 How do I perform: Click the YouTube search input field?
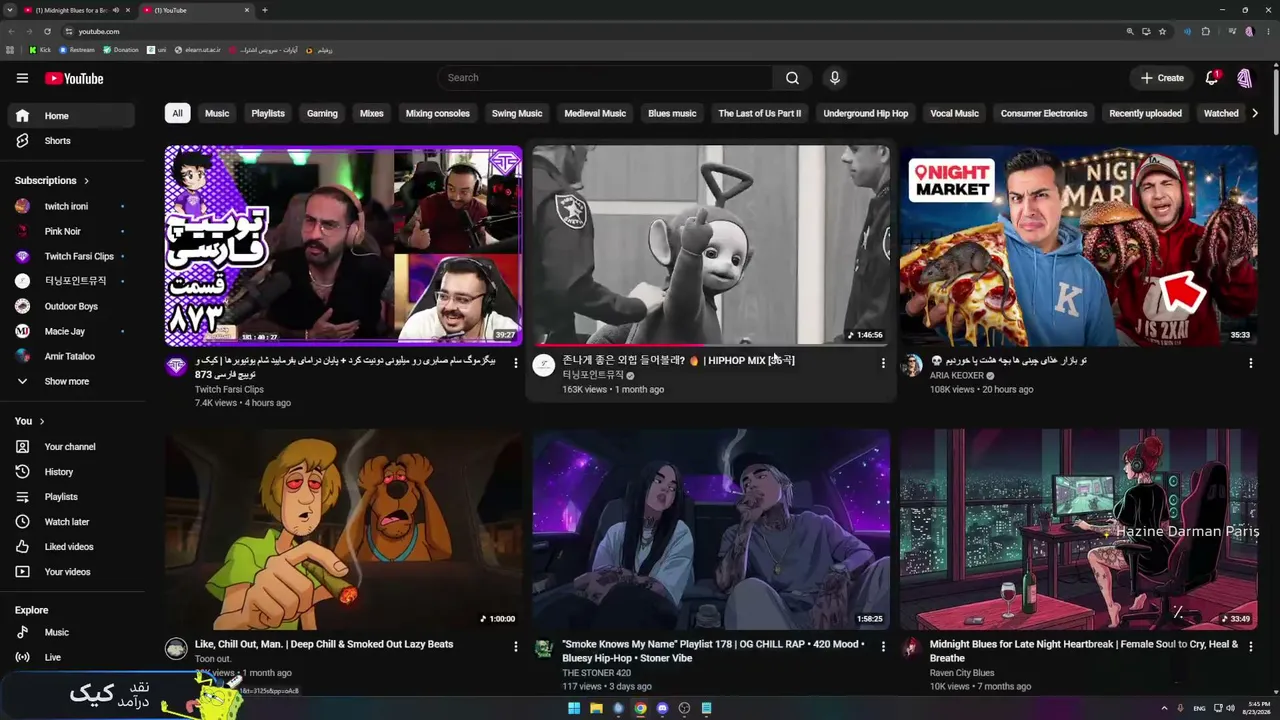(605, 78)
